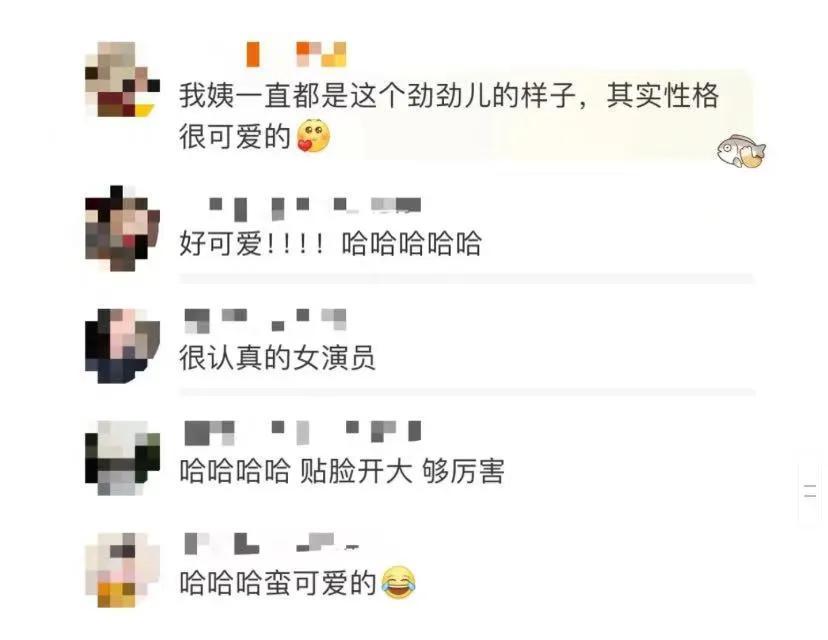Open avatar beside the 我姨一直都是这个劲劲儿 comment

123,79
